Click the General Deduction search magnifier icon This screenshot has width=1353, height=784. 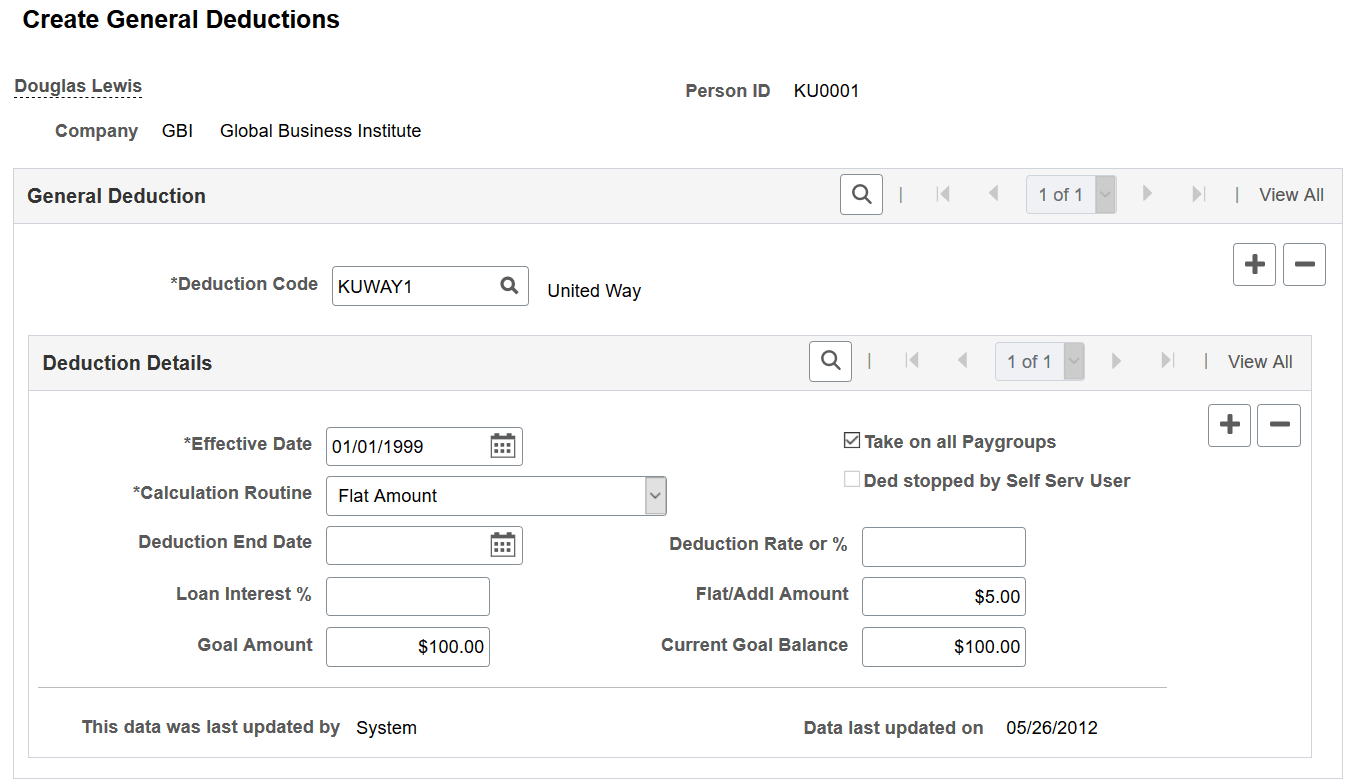(x=861, y=195)
